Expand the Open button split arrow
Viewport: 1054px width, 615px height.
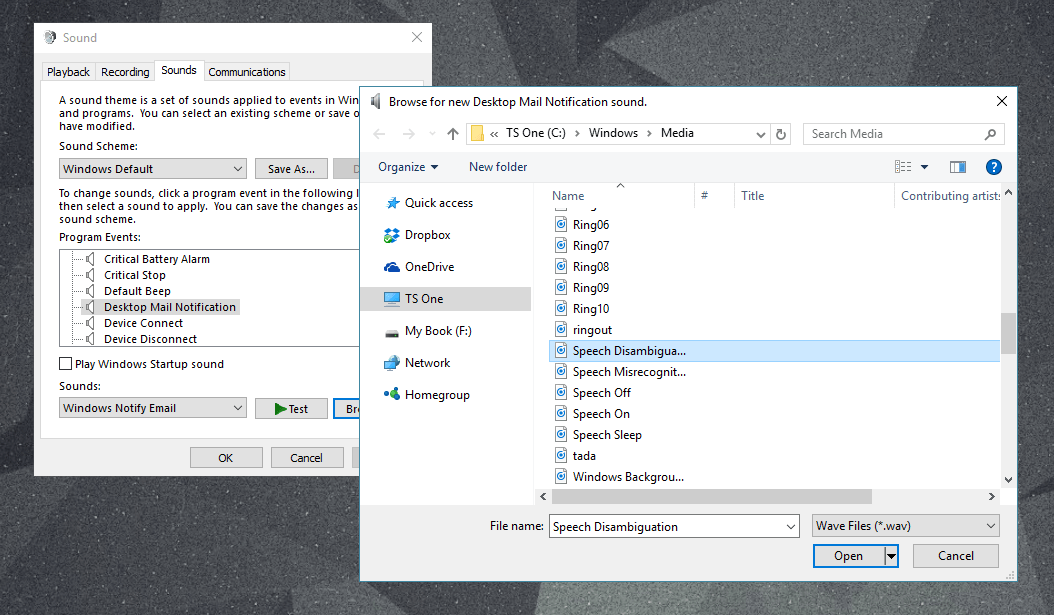891,556
